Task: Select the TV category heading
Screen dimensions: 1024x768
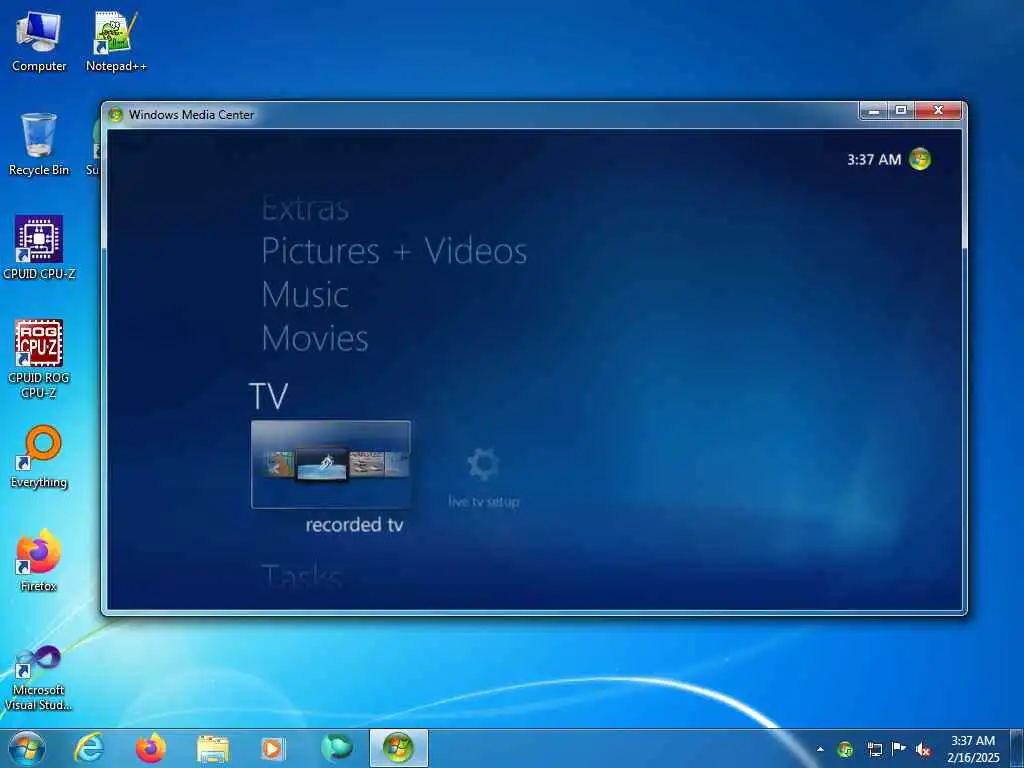Action: pos(268,396)
